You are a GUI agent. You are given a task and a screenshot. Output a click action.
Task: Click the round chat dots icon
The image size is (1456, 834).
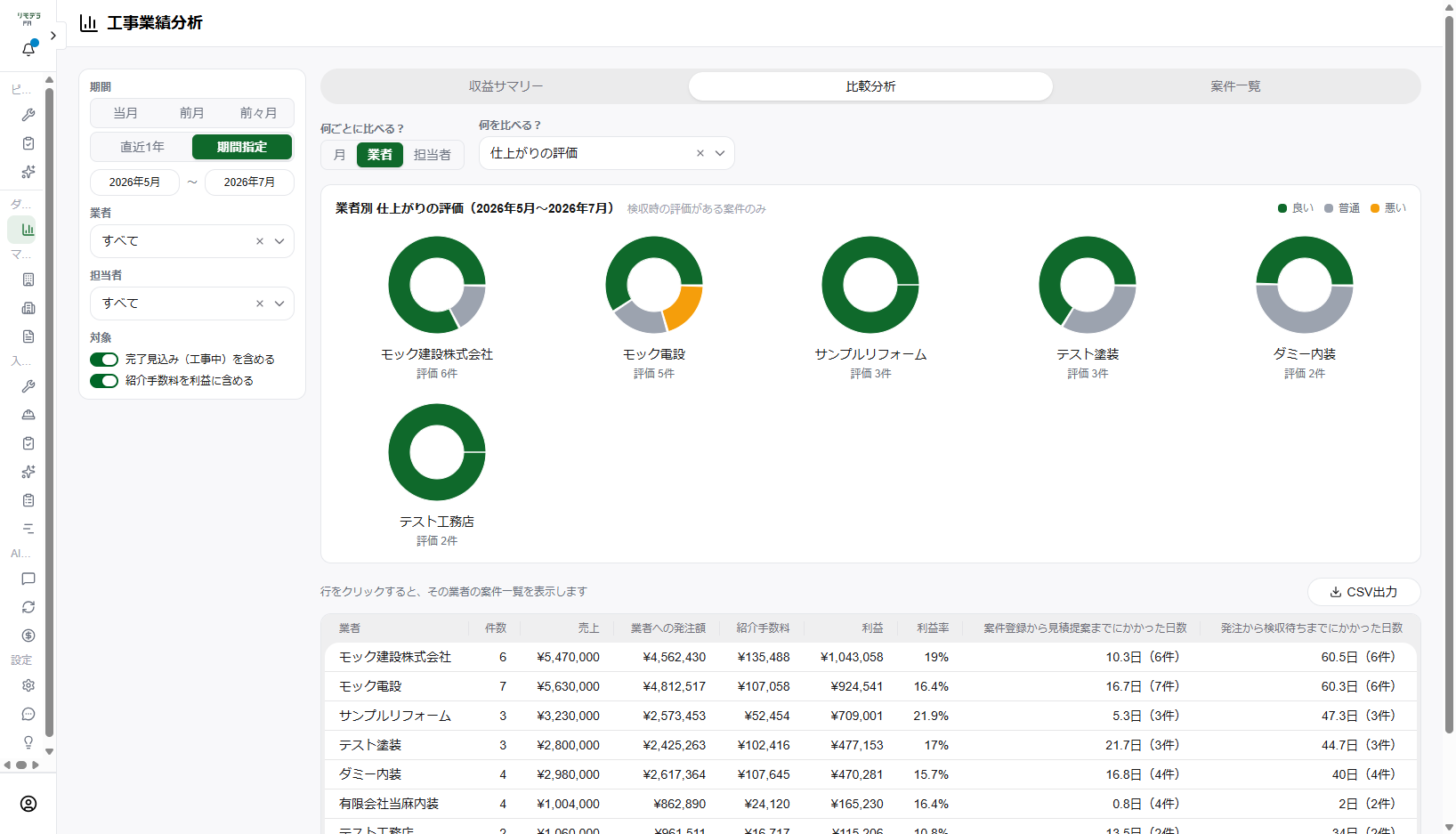tap(28, 714)
